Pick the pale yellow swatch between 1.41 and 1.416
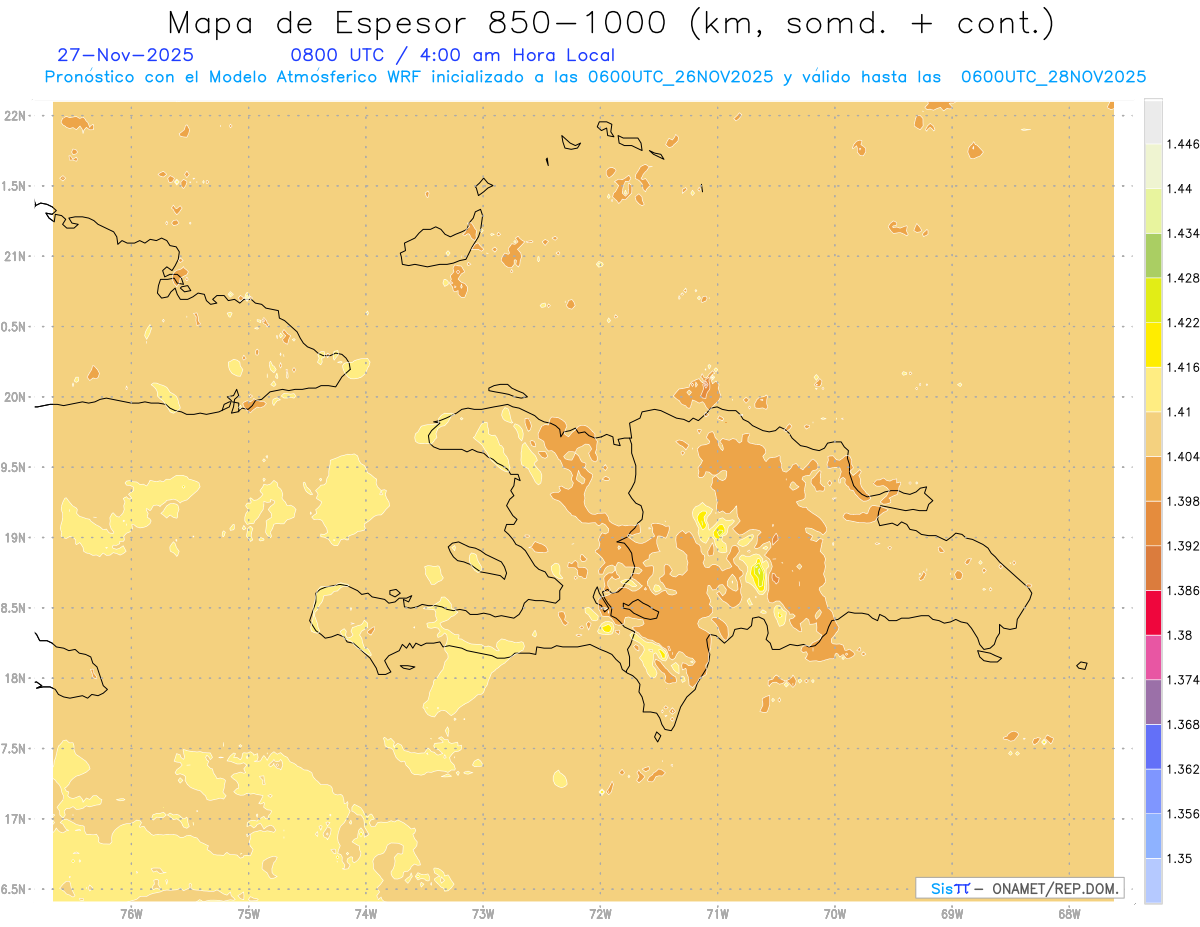This screenshot has height=927, width=1200. click(1153, 389)
